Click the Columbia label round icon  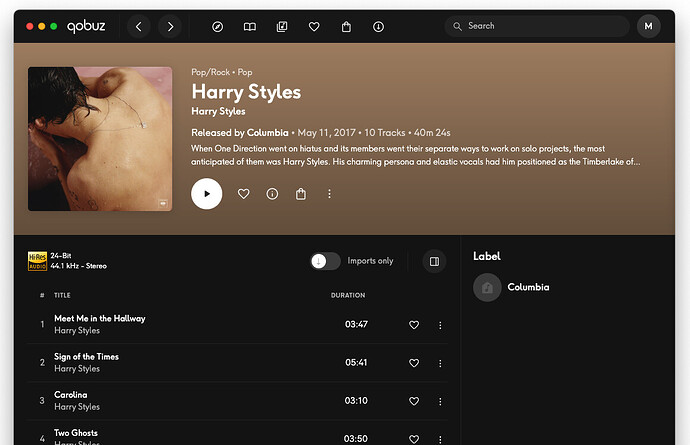(487, 287)
